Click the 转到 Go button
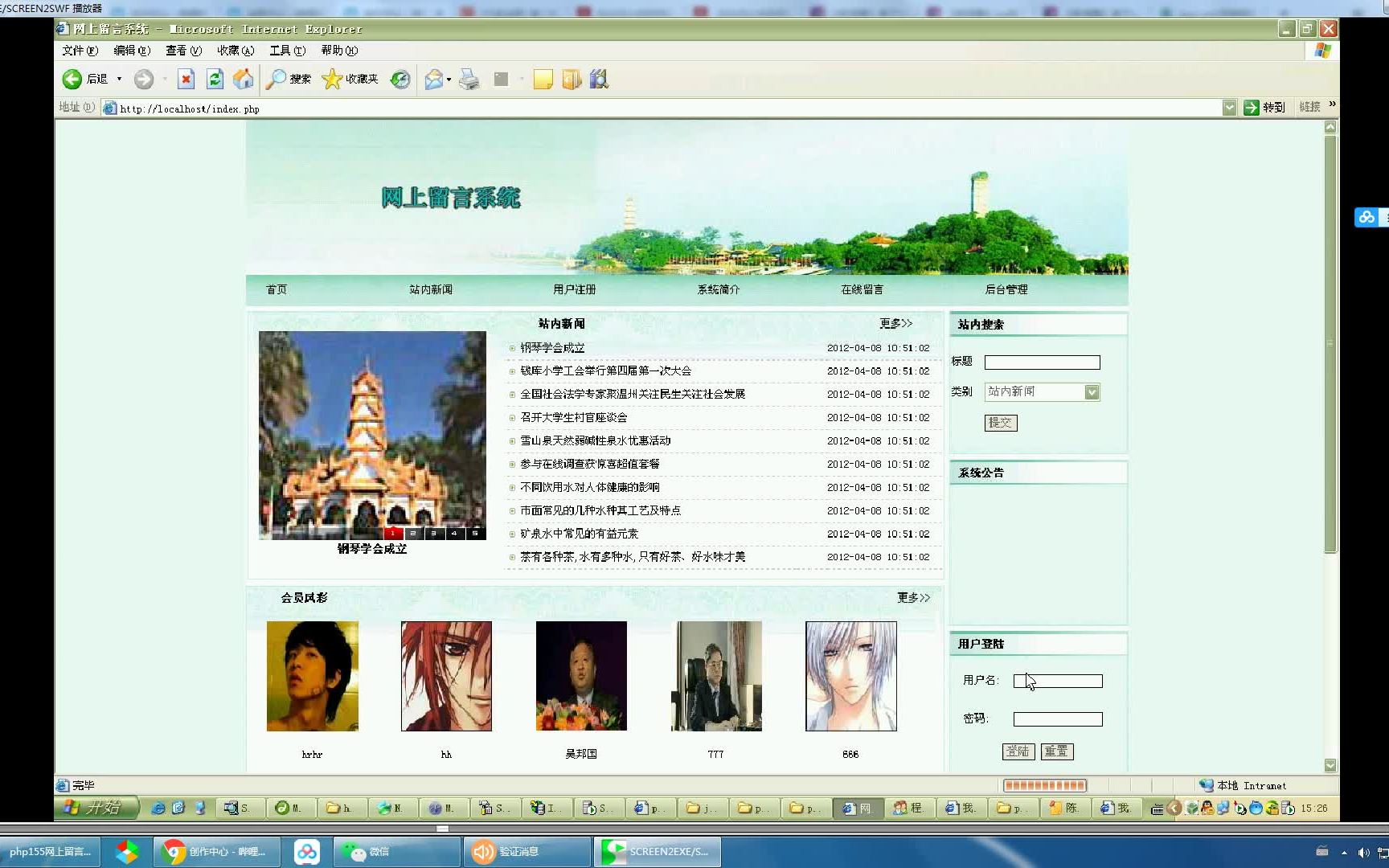Image resolution: width=1389 pixels, height=868 pixels. [x=1265, y=108]
